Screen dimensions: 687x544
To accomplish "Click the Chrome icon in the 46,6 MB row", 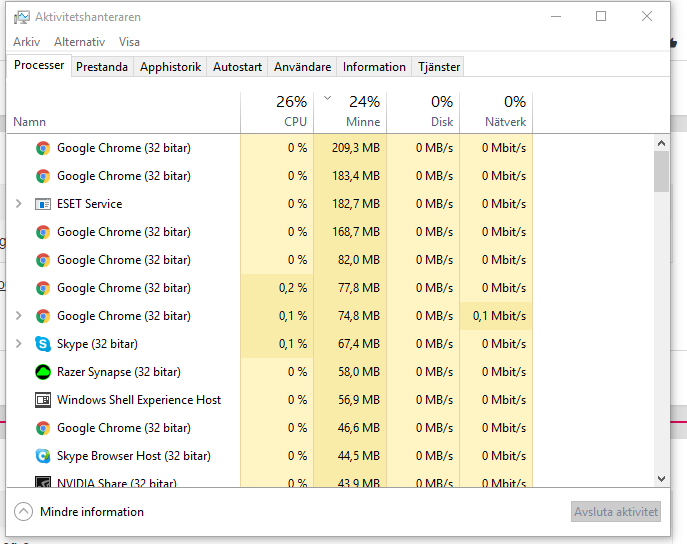I will pos(43,428).
